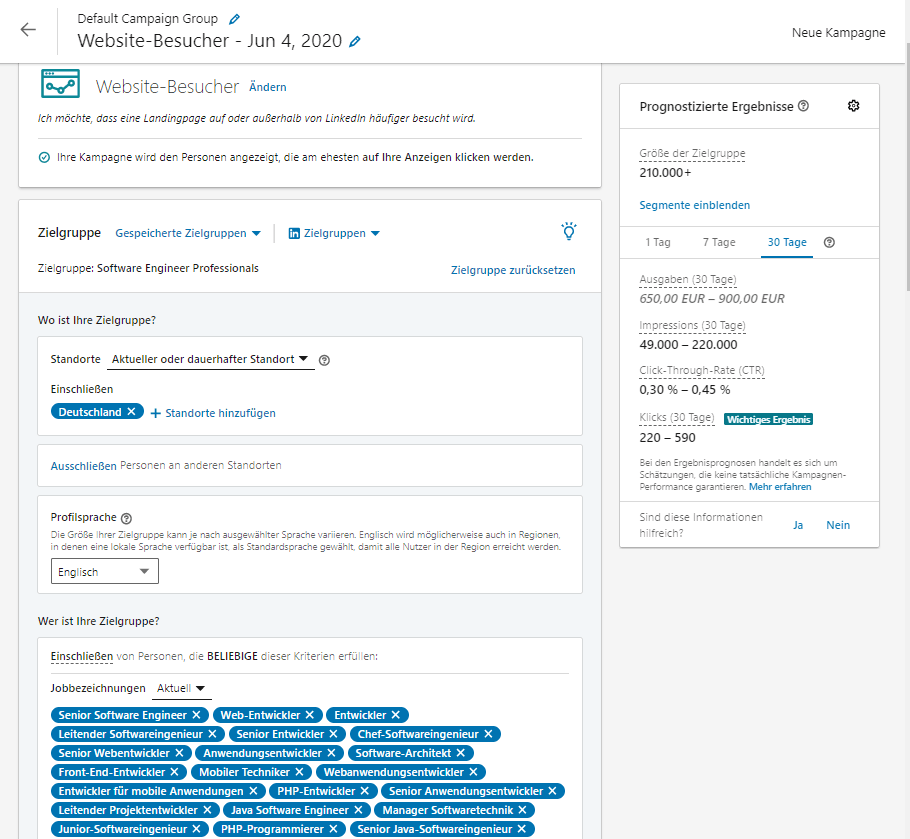Answer Ja to the feedback question

click(798, 524)
